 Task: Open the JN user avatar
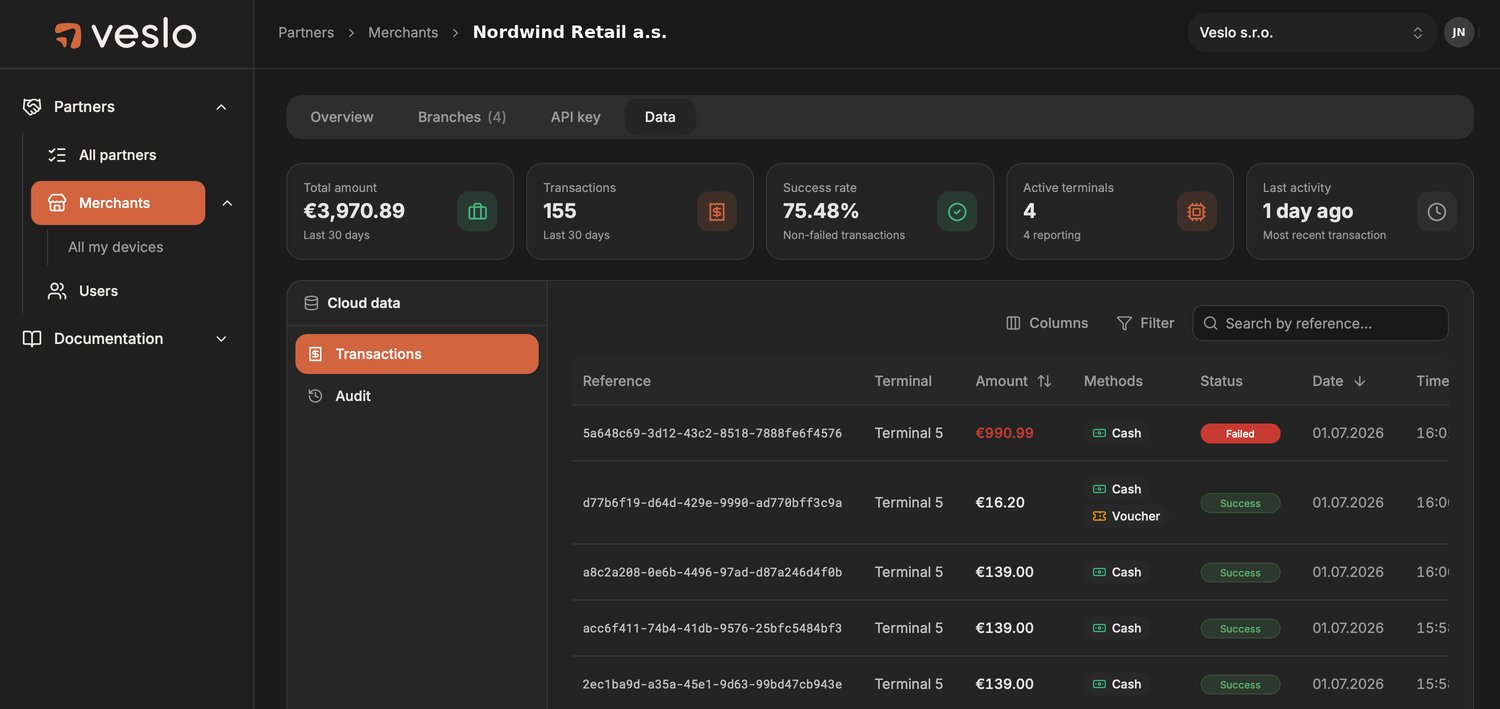click(x=1458, y=32)
